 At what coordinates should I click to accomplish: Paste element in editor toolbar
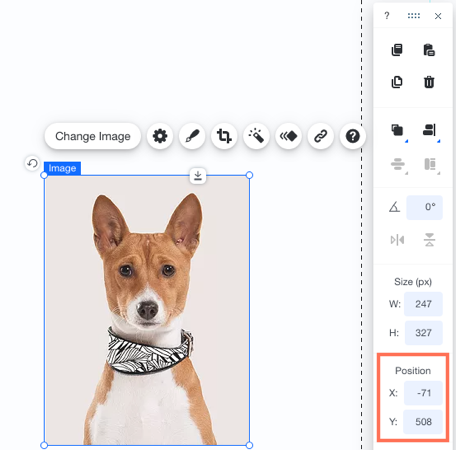(429, 50)
